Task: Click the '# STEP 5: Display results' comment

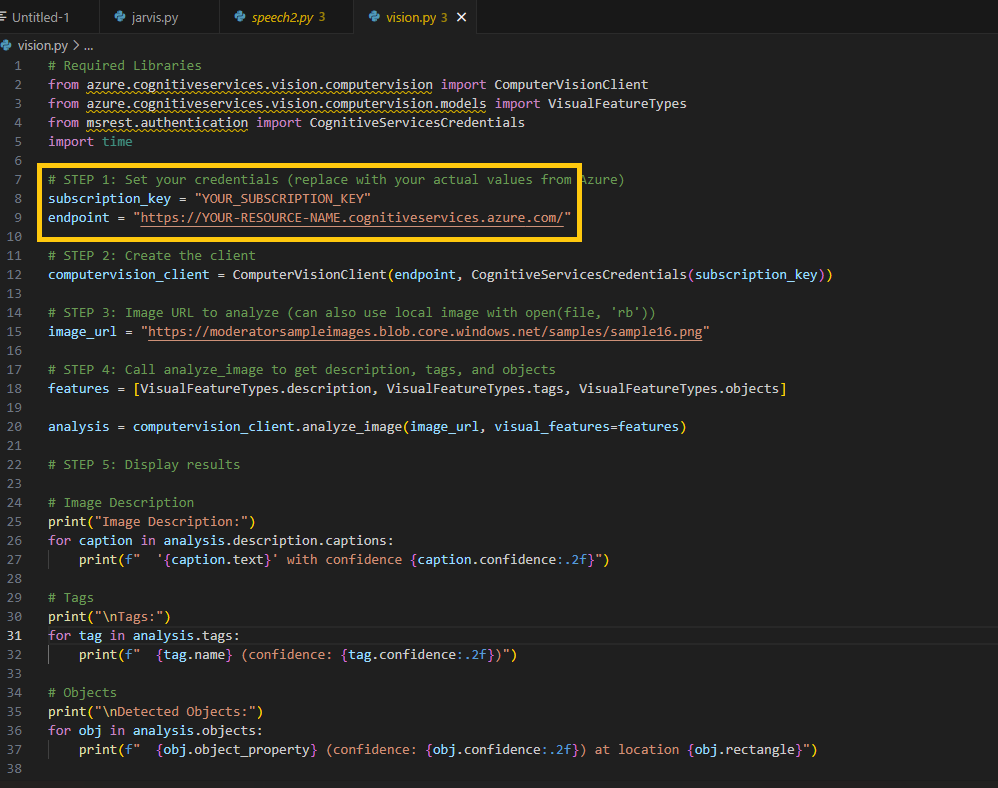Action: point(144,465)
